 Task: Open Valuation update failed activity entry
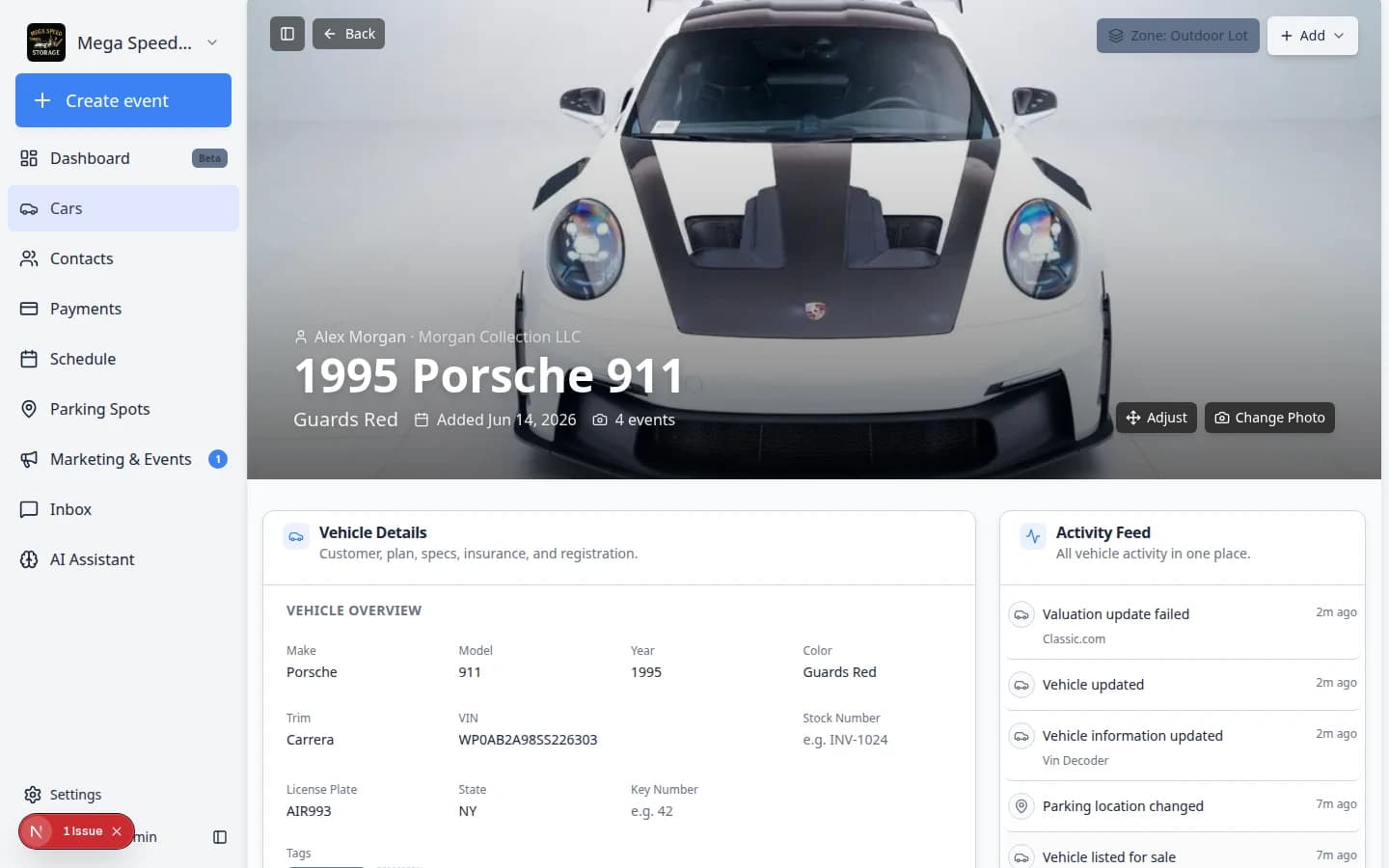coord(1183,625)
